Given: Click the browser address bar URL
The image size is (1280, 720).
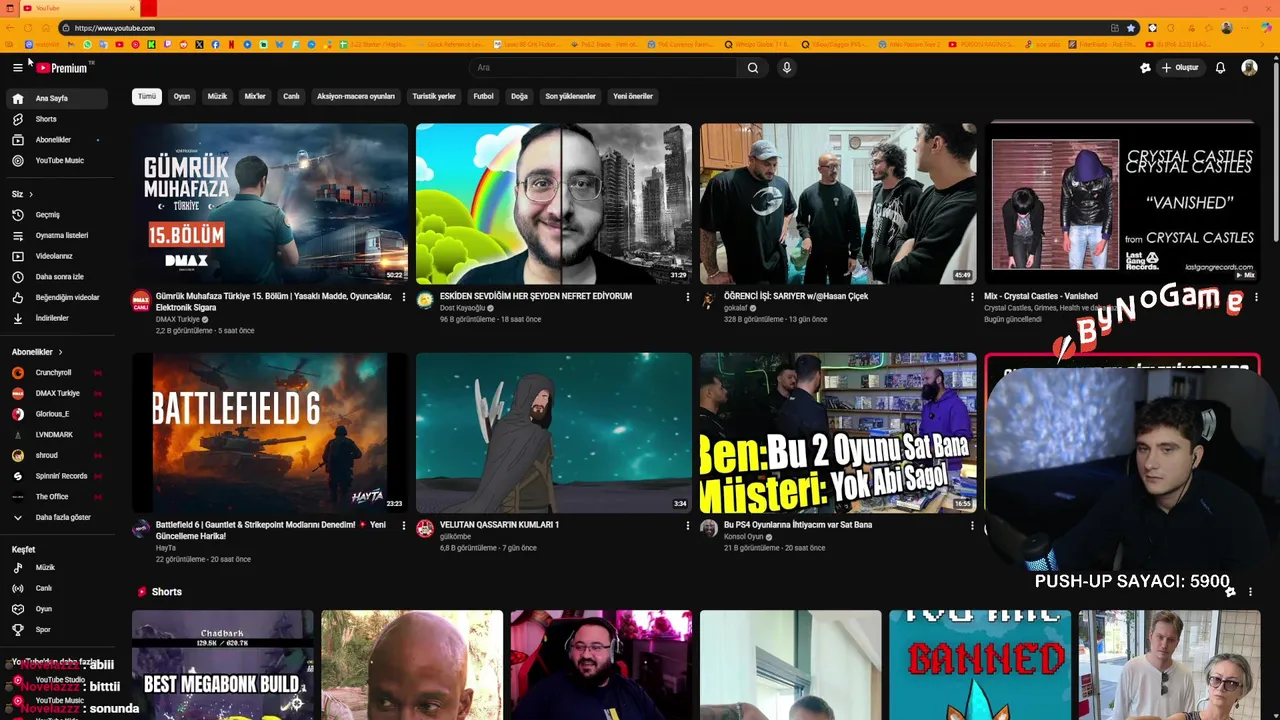Looking at the screenshot, I should point(115,28).
